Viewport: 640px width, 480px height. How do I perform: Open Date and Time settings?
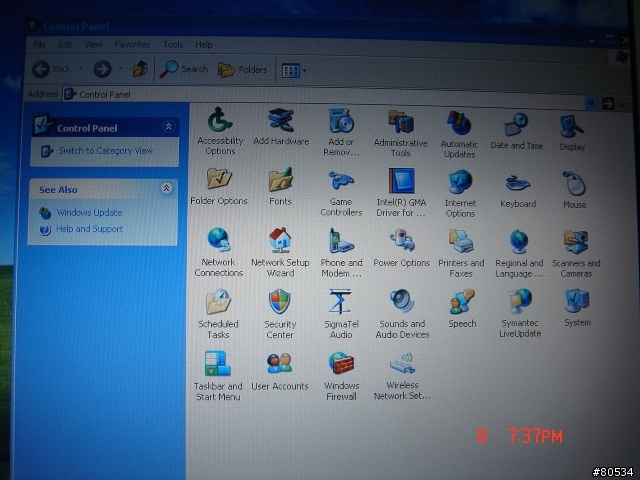click(x=517, y=132)
